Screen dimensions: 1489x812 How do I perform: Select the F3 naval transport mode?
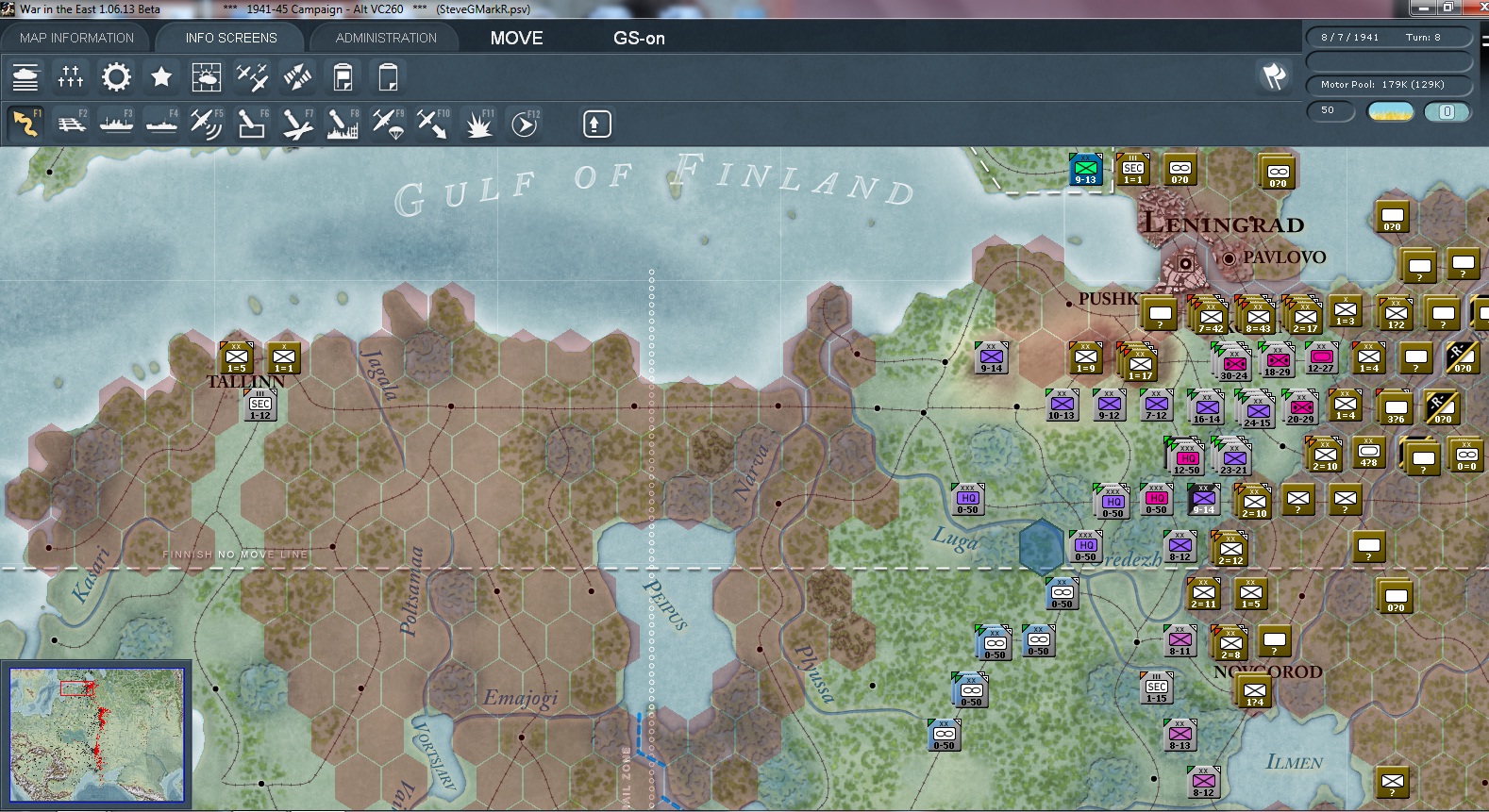pos(116,124)
